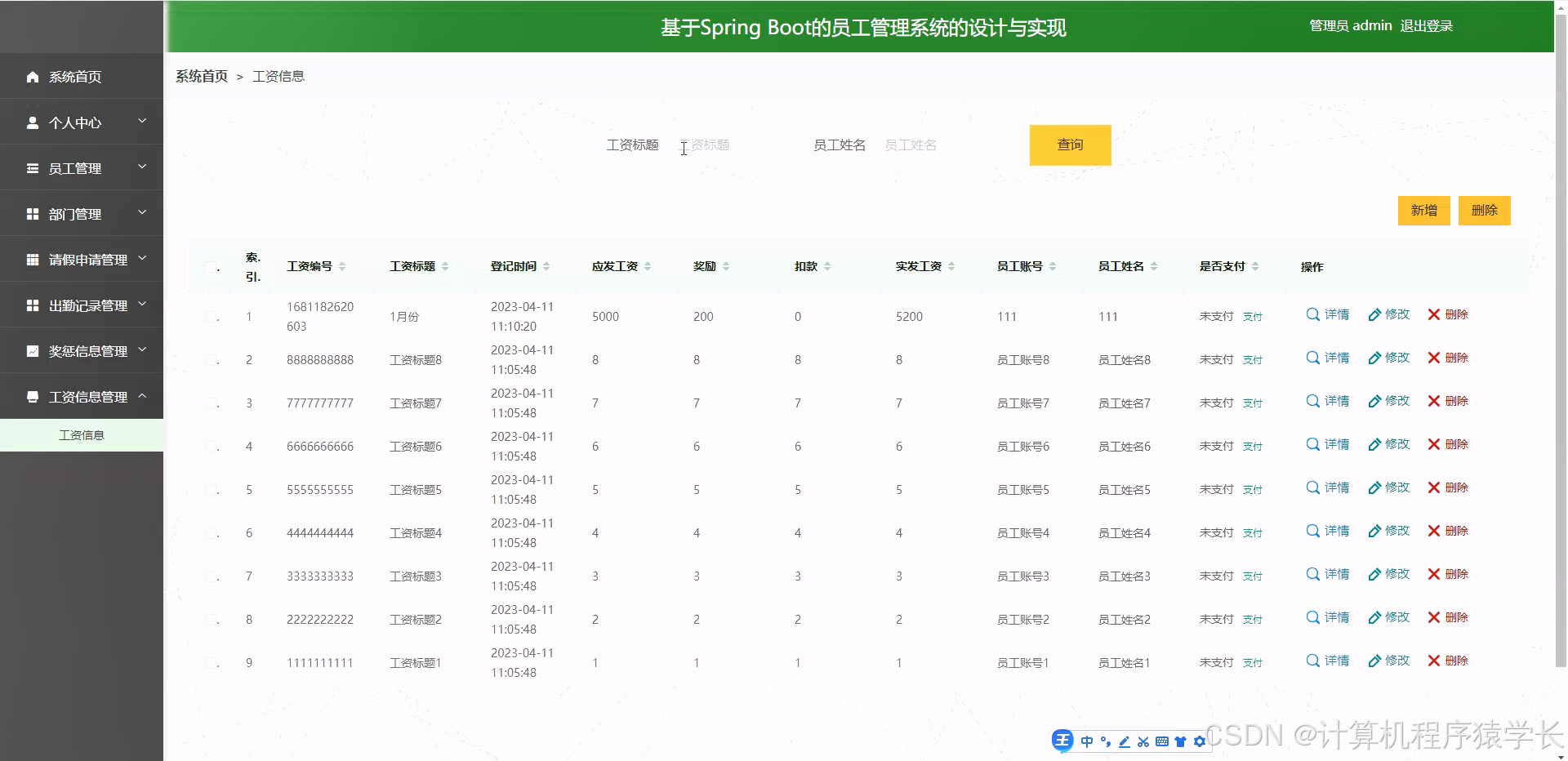Toggle the select-all checkbox in the table header
1568x761 pixels.
pyautogui.click(x=211, y=267)
